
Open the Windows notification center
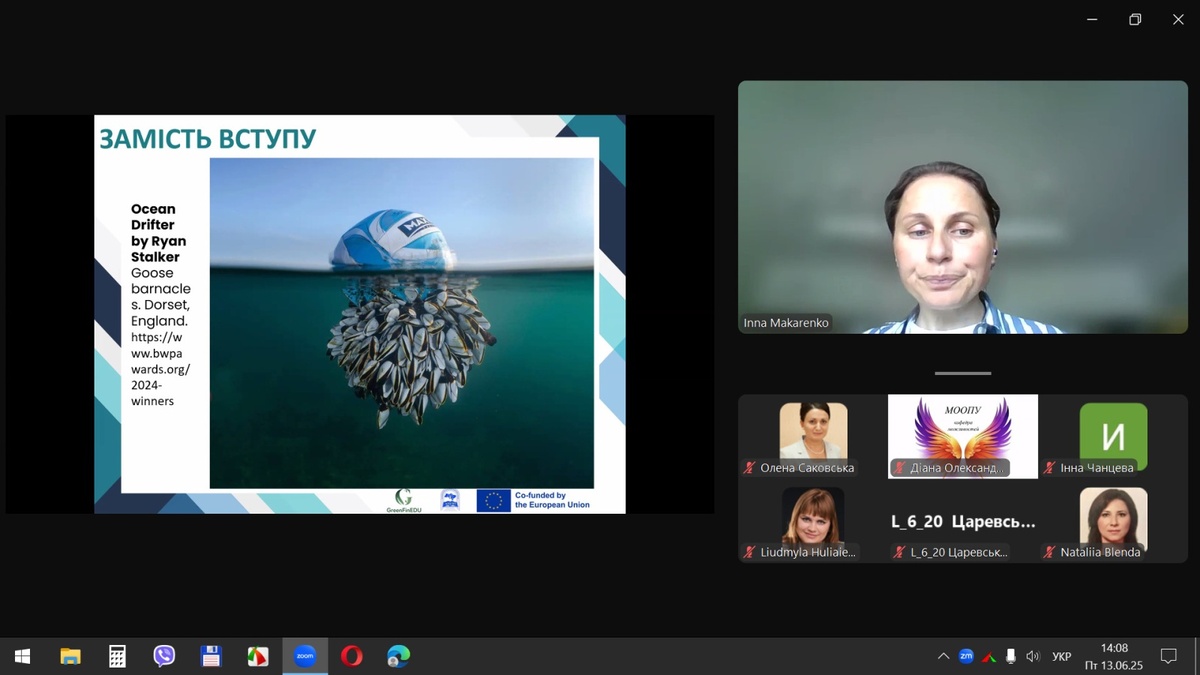[1168, 656]
